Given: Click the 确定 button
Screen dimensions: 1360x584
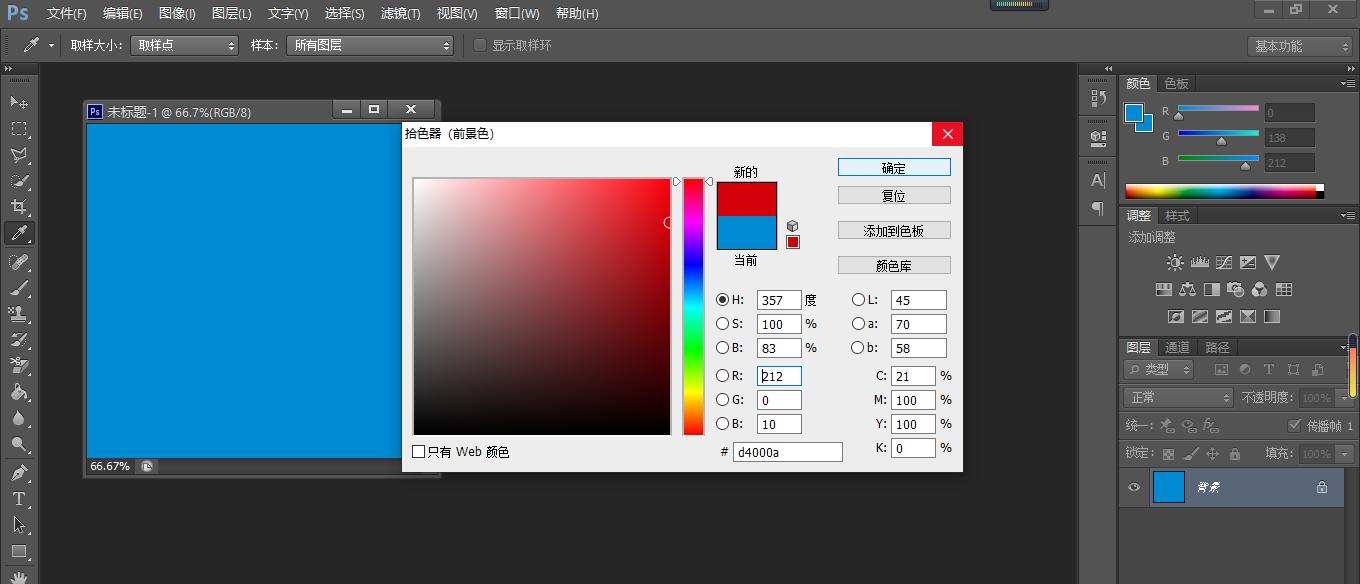Looking at the screenshot, I should (x=893, y=166).
